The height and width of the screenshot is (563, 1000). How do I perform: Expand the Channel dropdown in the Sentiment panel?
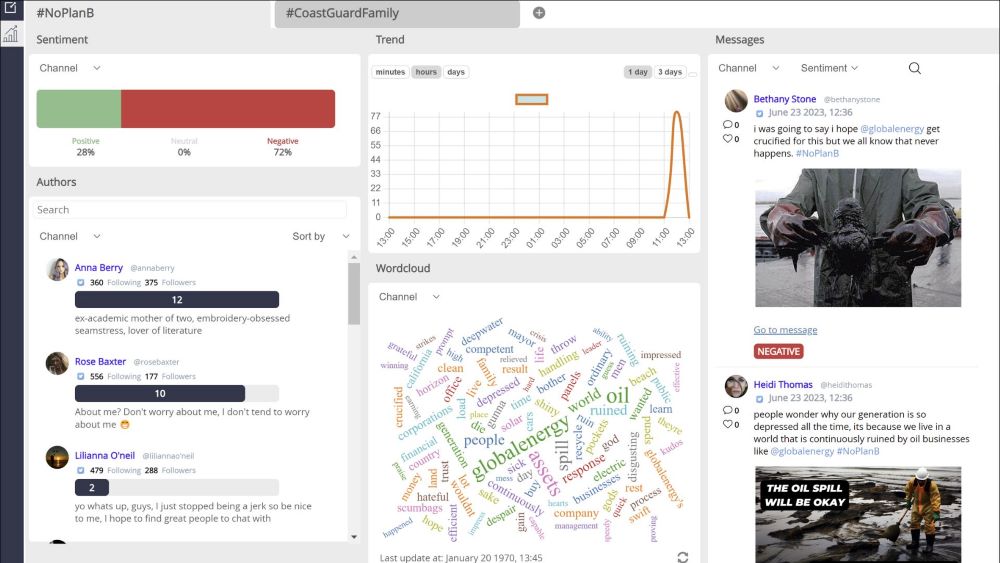pos(70,68)
